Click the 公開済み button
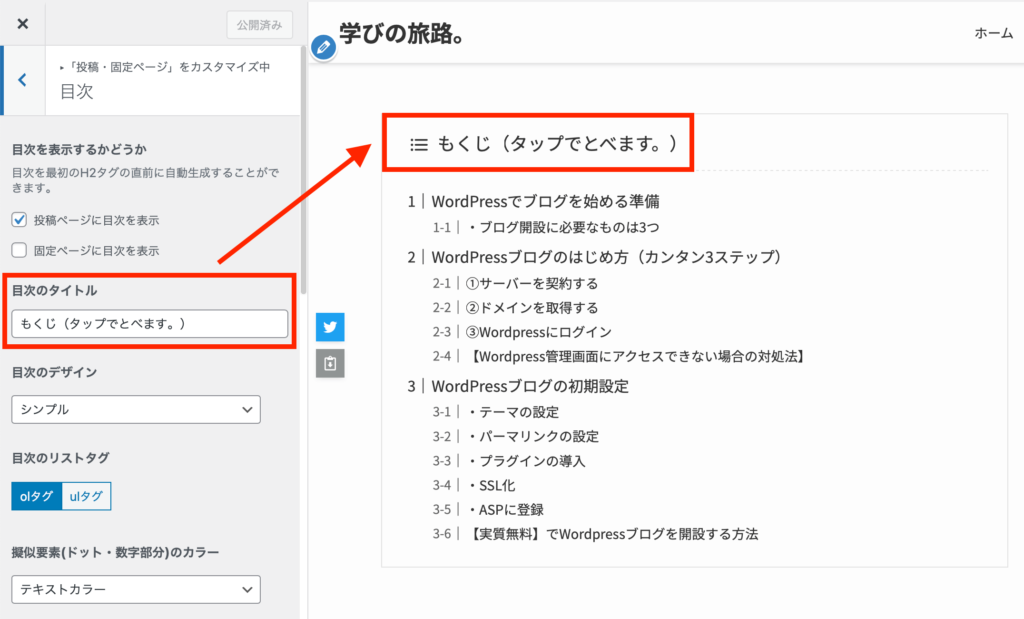 tap(259, 25)
